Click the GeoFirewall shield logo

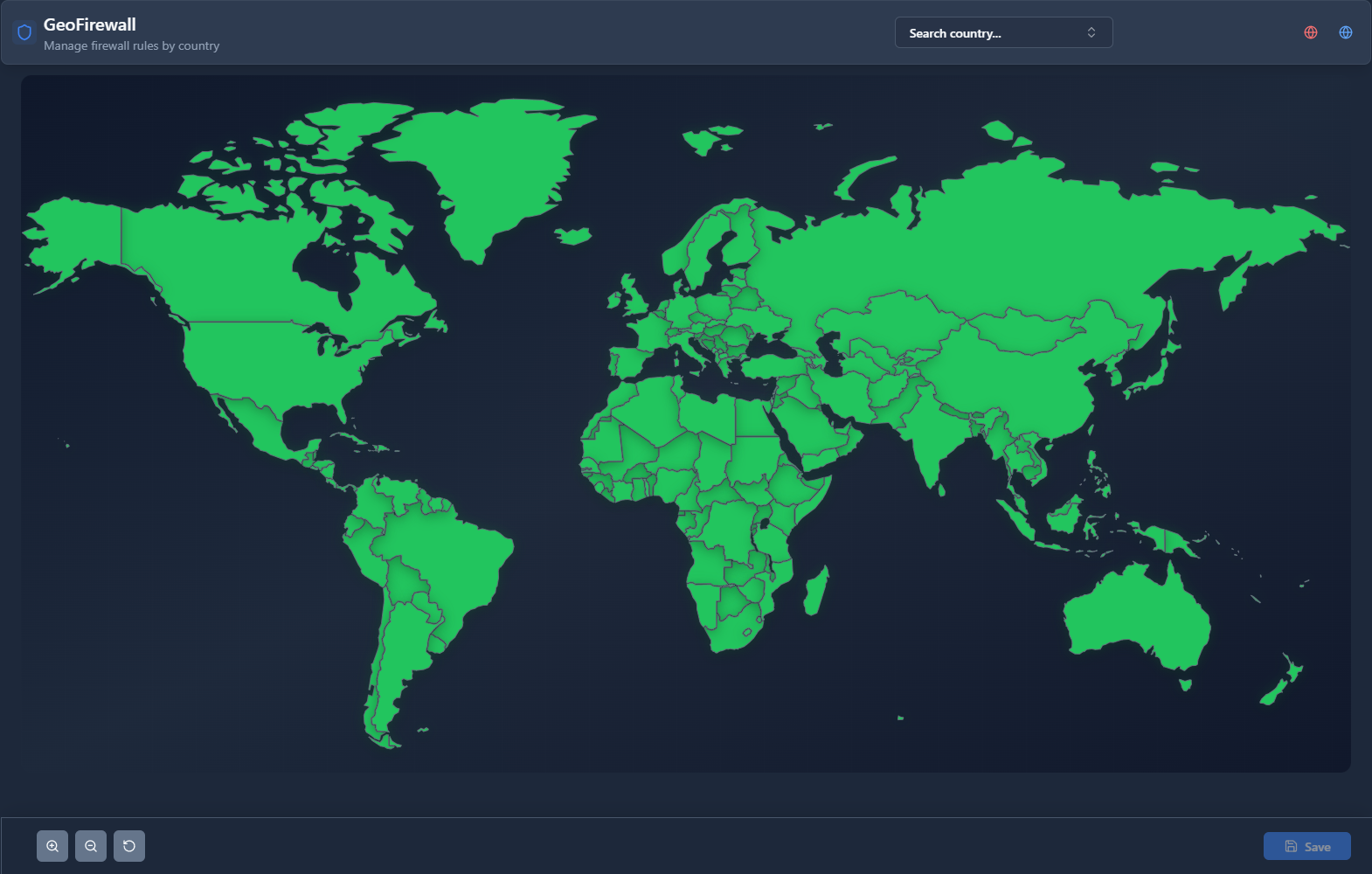(x=24, y=33)
